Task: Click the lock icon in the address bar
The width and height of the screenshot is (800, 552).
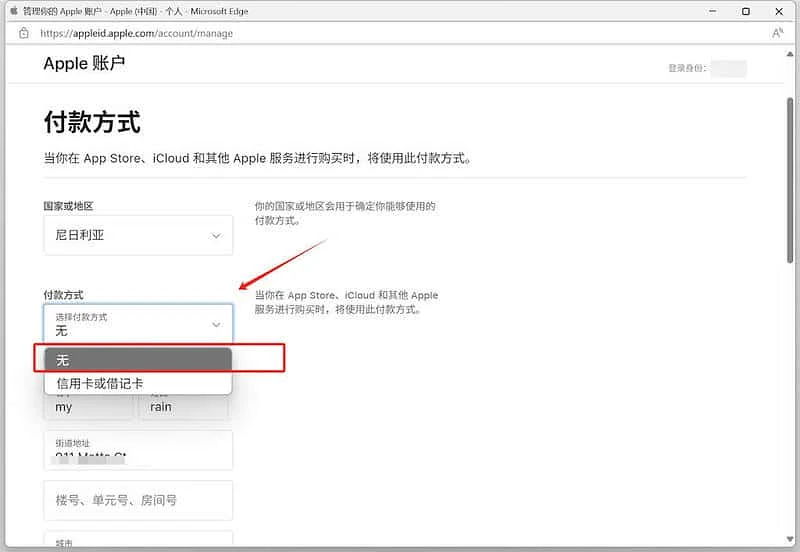Action: tap(23, 33)
